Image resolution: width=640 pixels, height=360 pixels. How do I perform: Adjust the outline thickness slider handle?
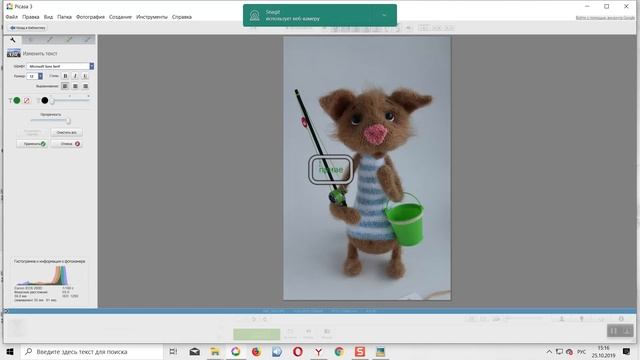pyautogui.click(x=52, y=101)
